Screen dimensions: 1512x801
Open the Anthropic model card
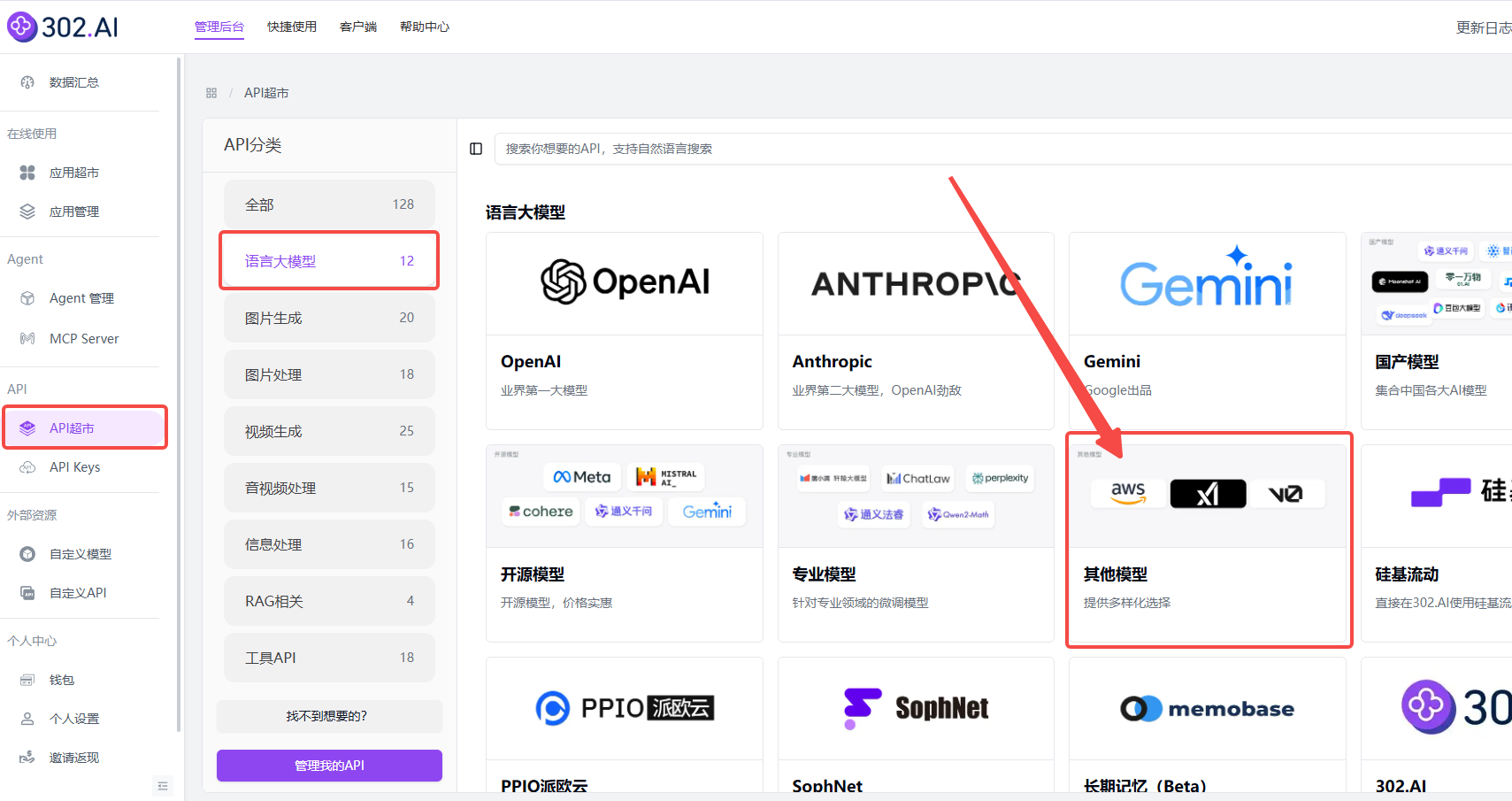tap(916, 331)
